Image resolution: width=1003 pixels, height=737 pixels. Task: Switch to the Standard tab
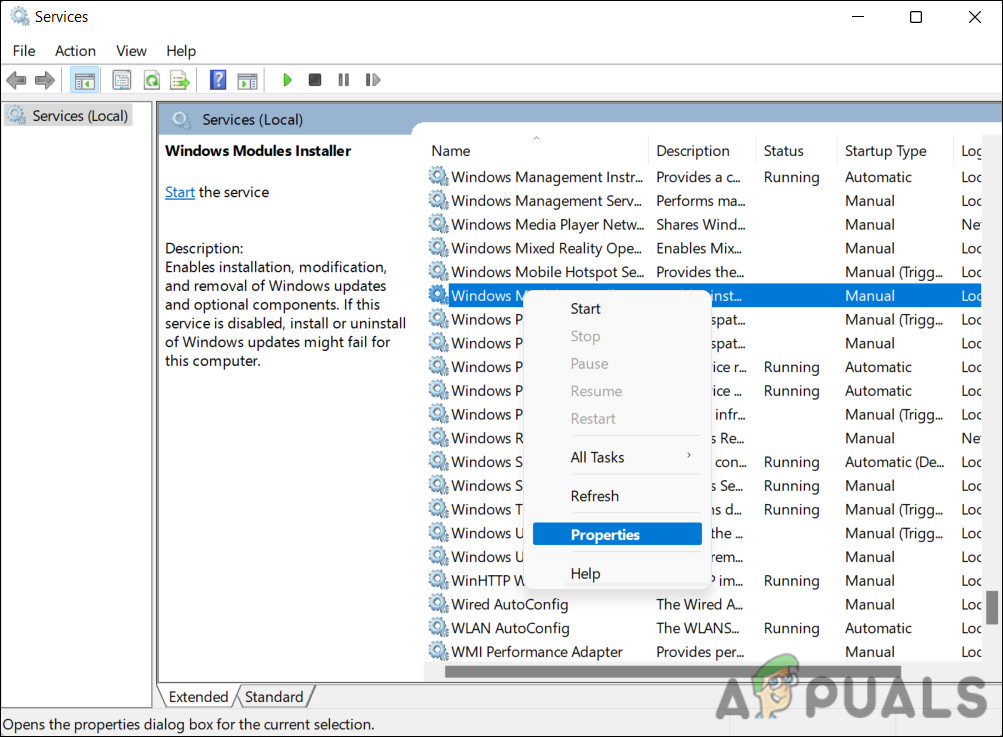pyautogui.click(x=274, y=697)
